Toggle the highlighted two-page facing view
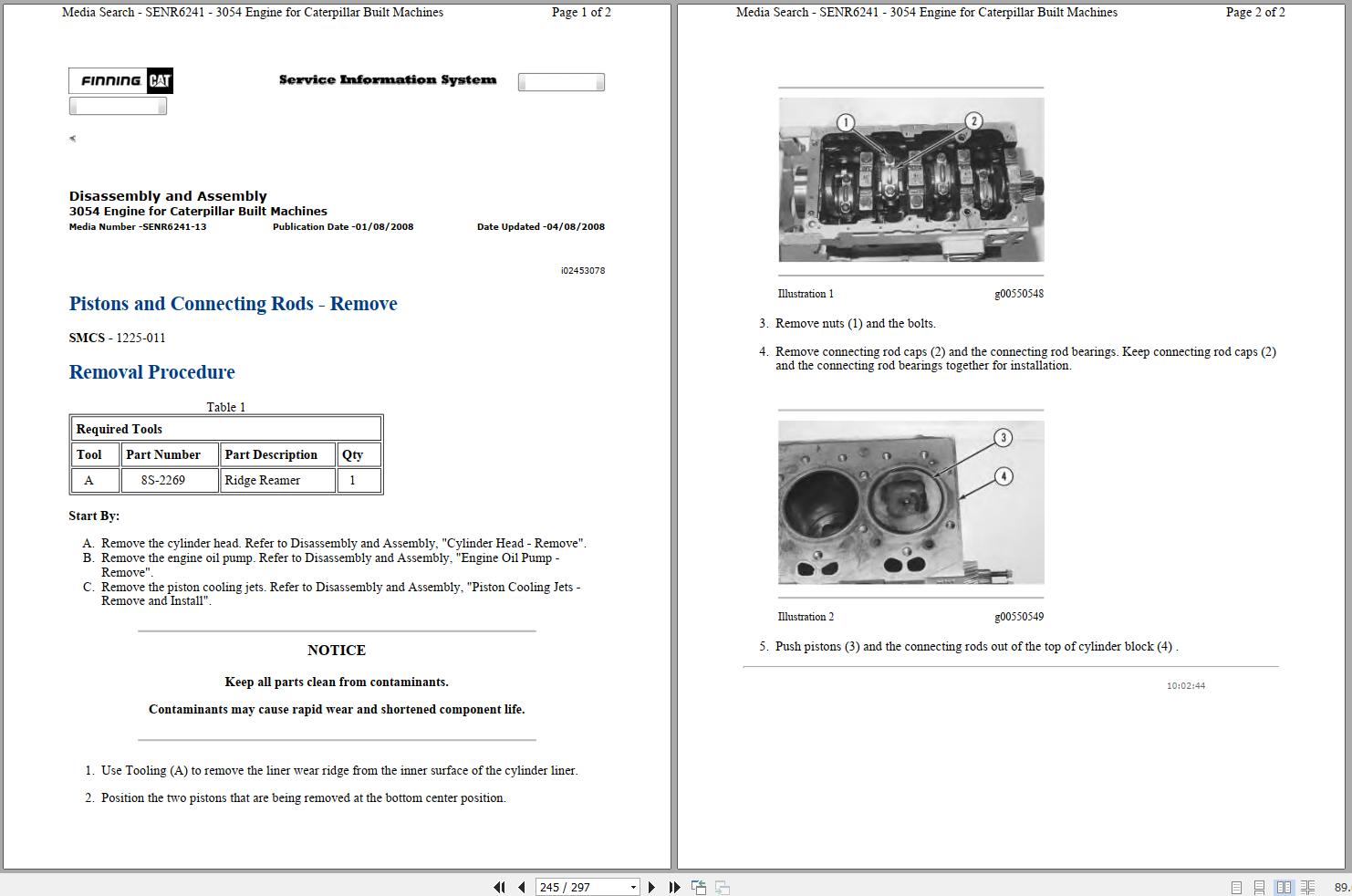 1284,886
